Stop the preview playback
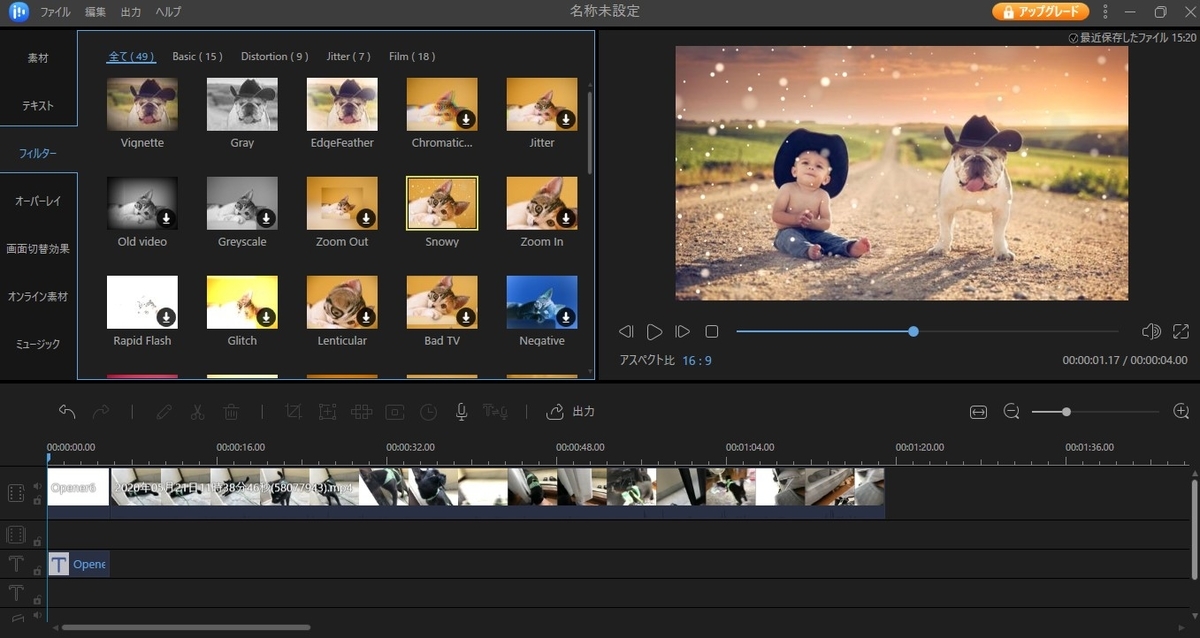The width and height of the screenshot is (1200, 638). click(711, 331)
